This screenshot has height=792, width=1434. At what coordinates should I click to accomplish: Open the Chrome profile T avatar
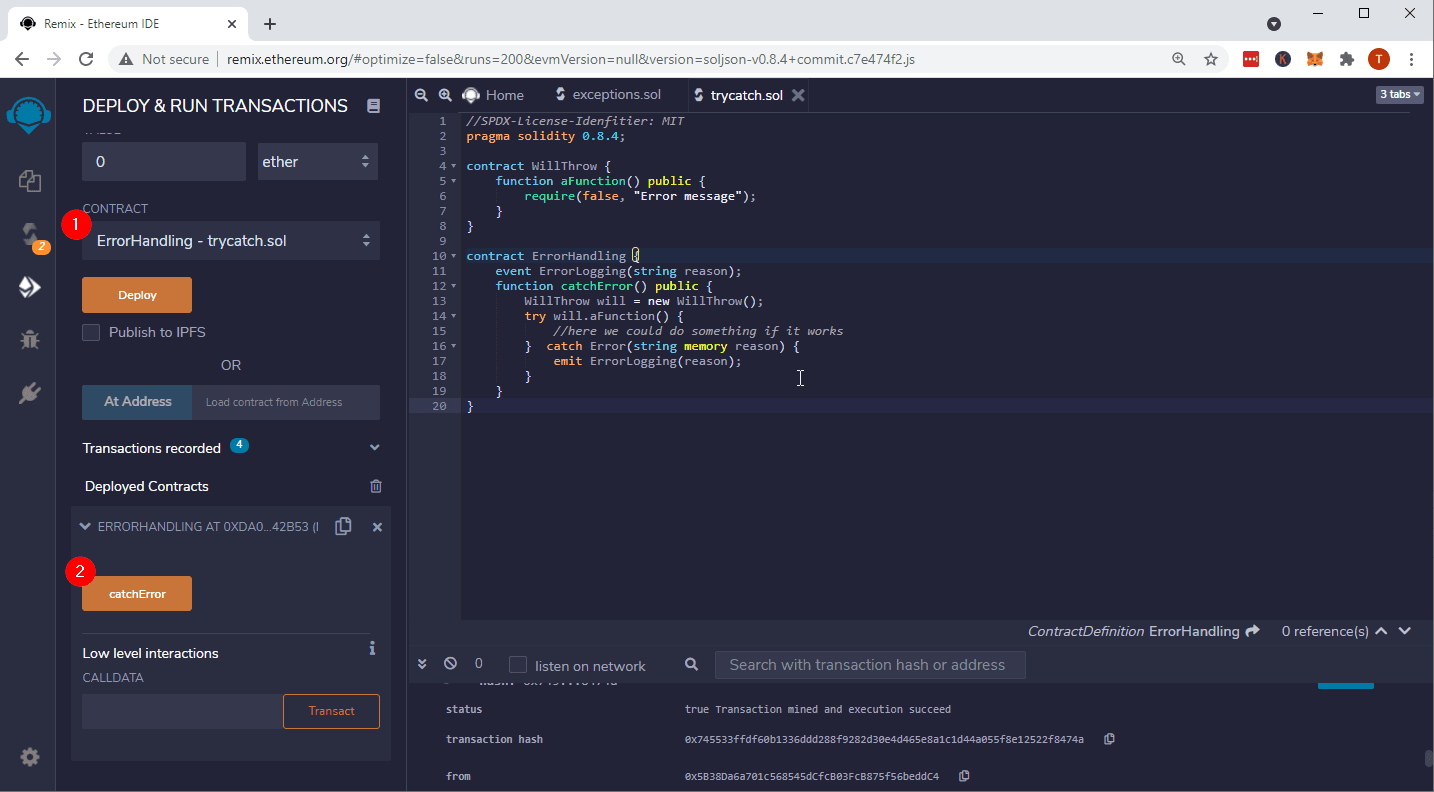coord(1379,59)
